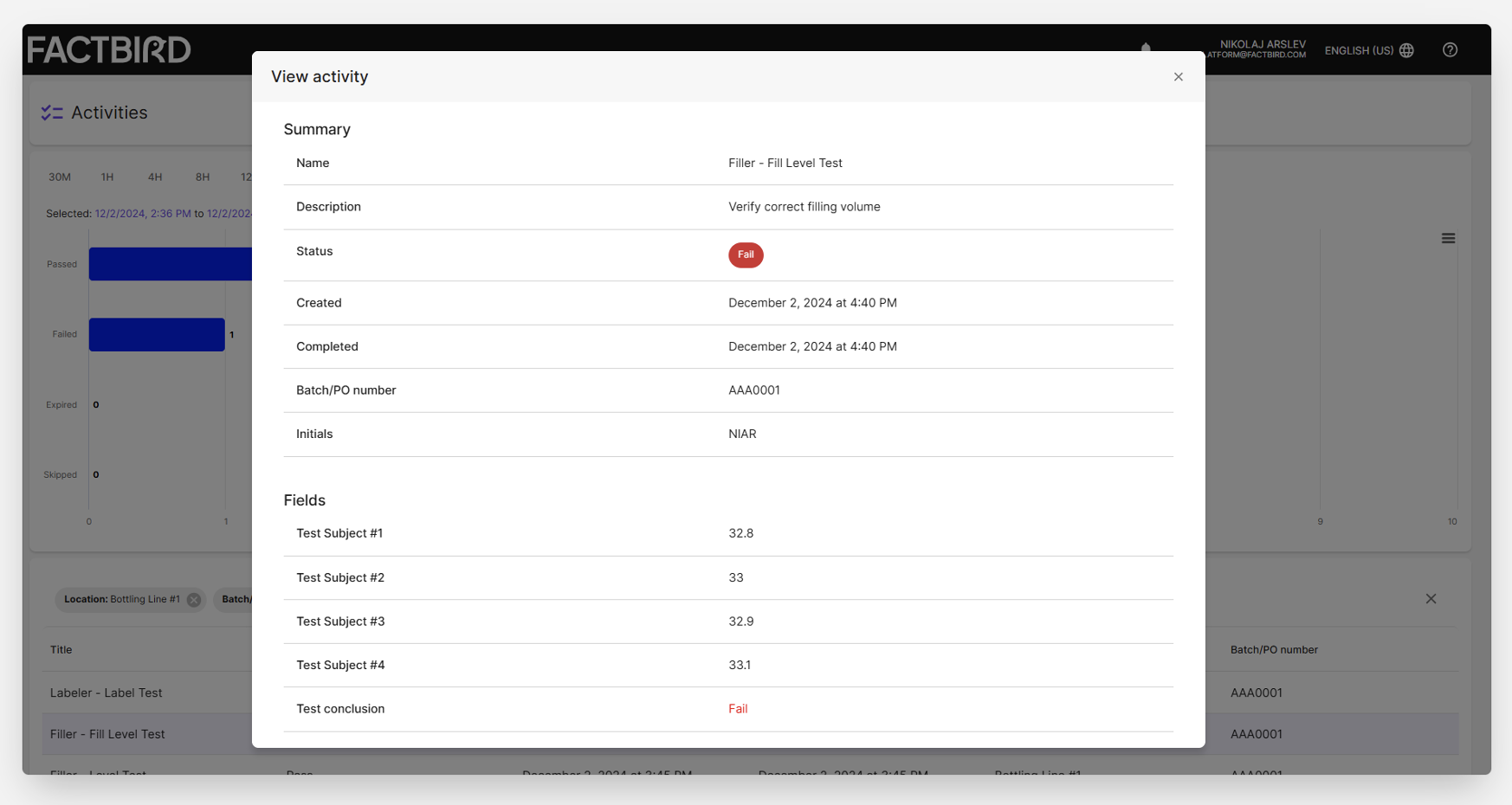Click the Passed bar in the chart

[x=171, y=264]
